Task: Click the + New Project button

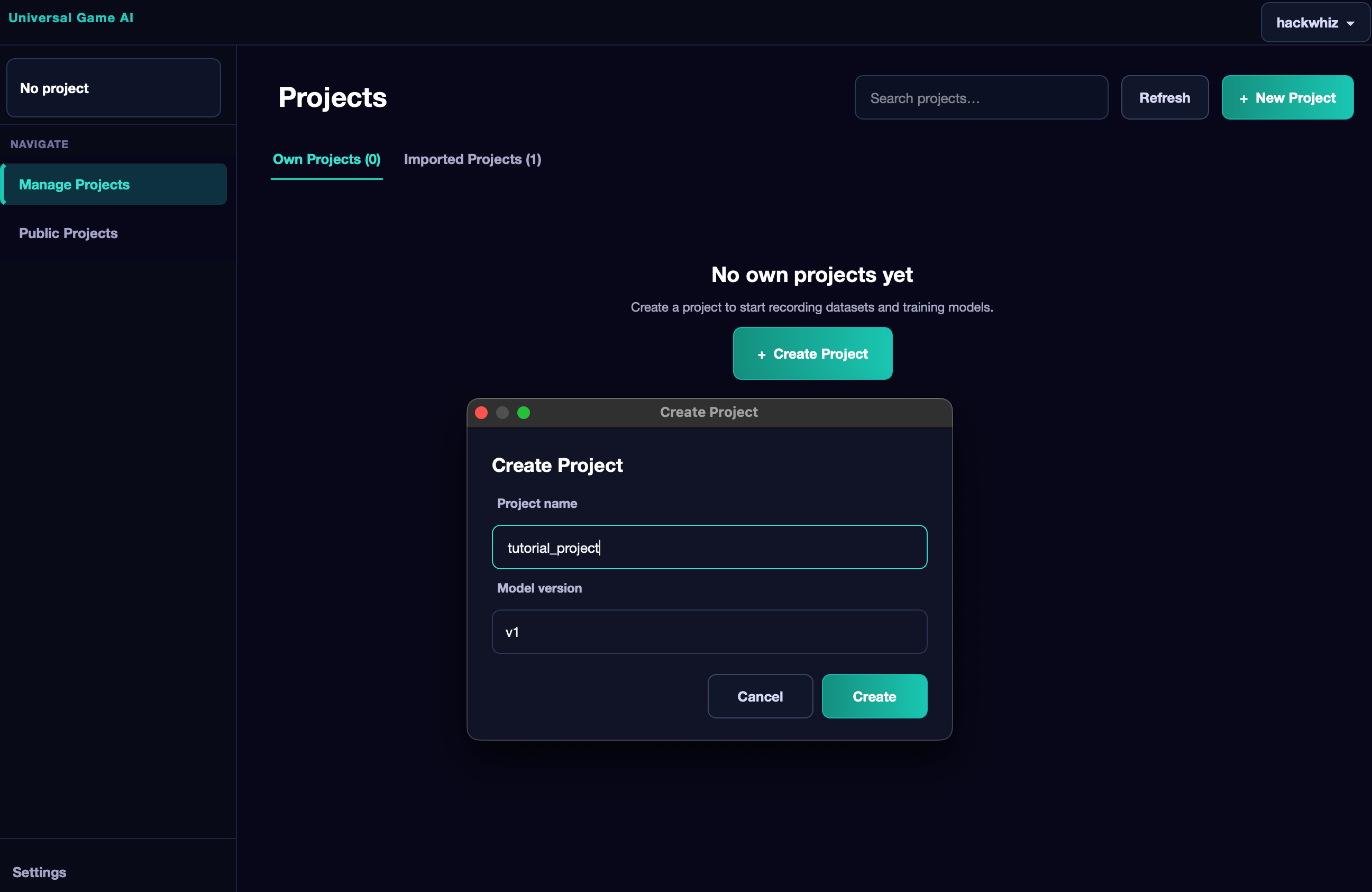Action: 1287,97
